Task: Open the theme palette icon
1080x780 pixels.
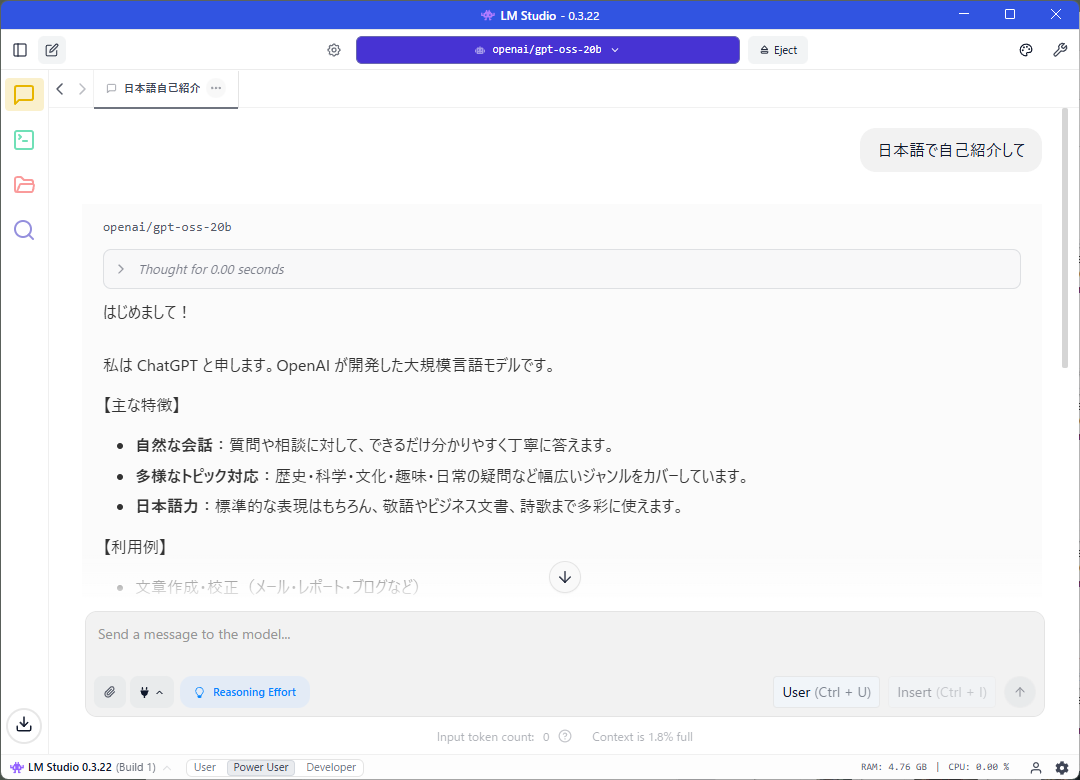Action: 1026,50
